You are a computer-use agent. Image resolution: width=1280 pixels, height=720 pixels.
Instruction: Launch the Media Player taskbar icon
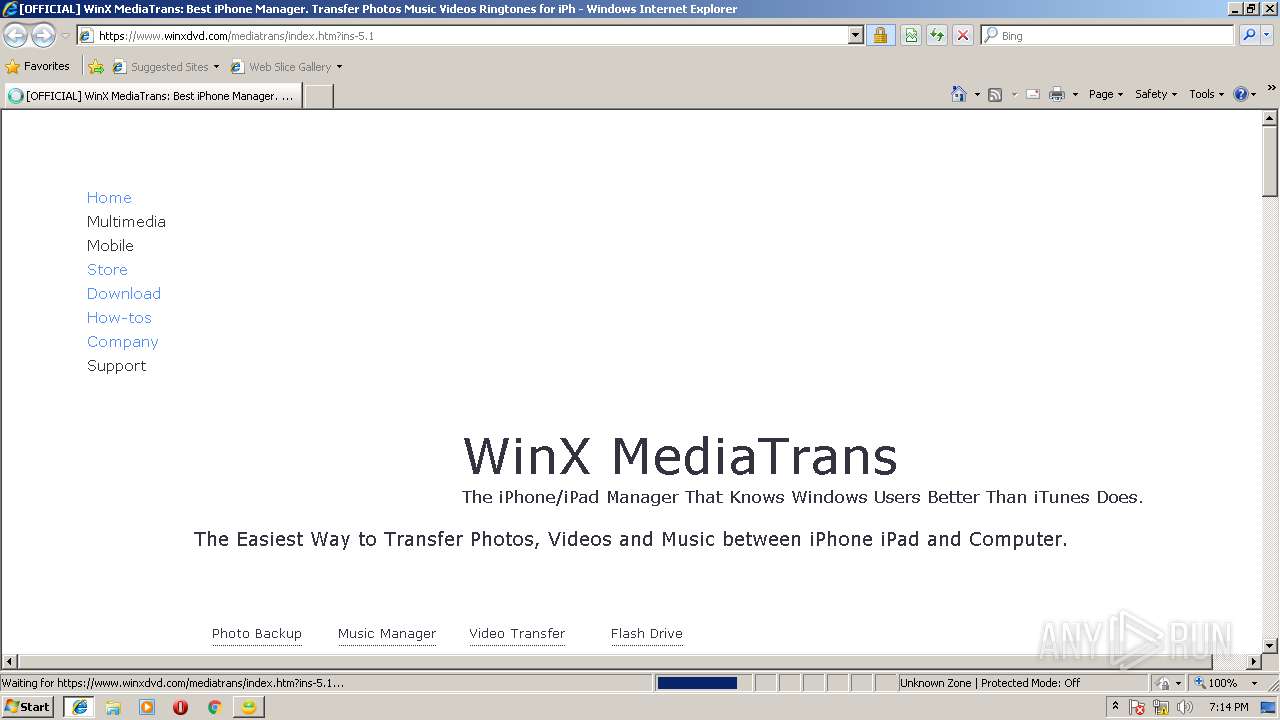point(147,707)
